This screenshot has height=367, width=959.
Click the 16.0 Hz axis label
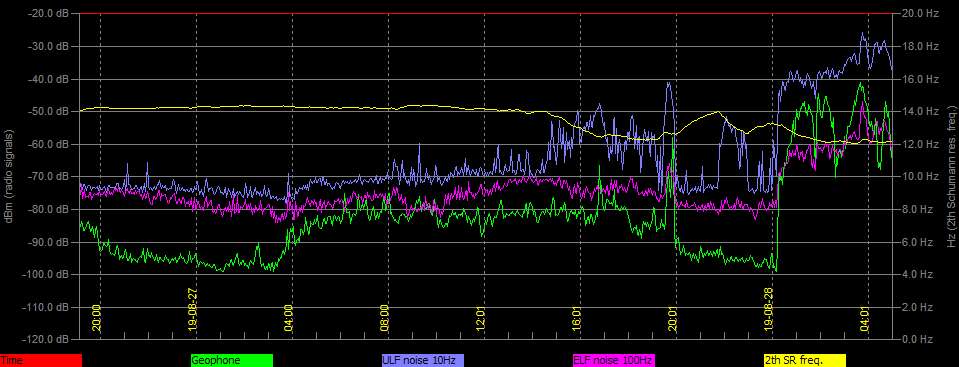click(x=920, y=79)
